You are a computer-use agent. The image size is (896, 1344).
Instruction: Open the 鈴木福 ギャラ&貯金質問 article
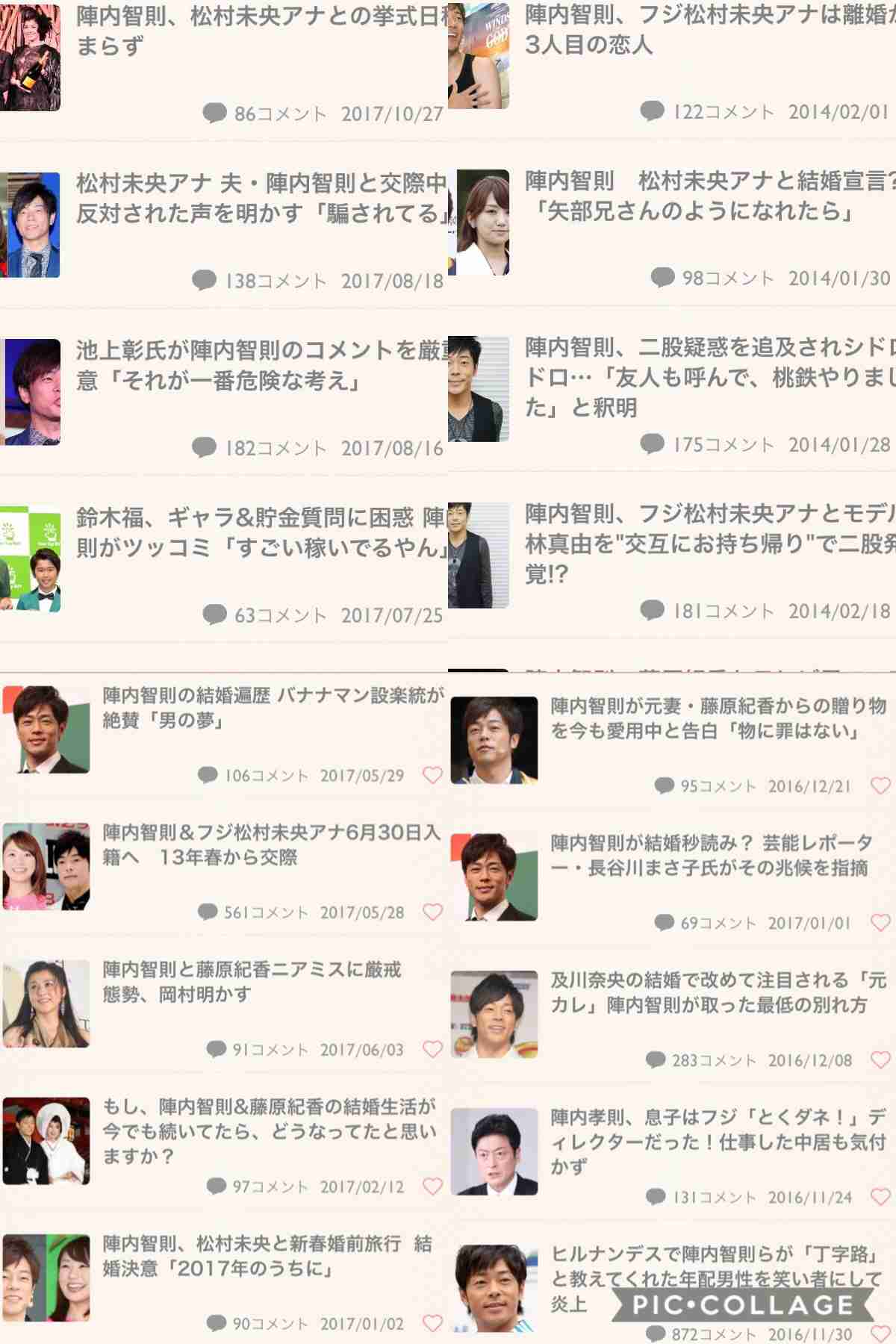pos(261,532)
